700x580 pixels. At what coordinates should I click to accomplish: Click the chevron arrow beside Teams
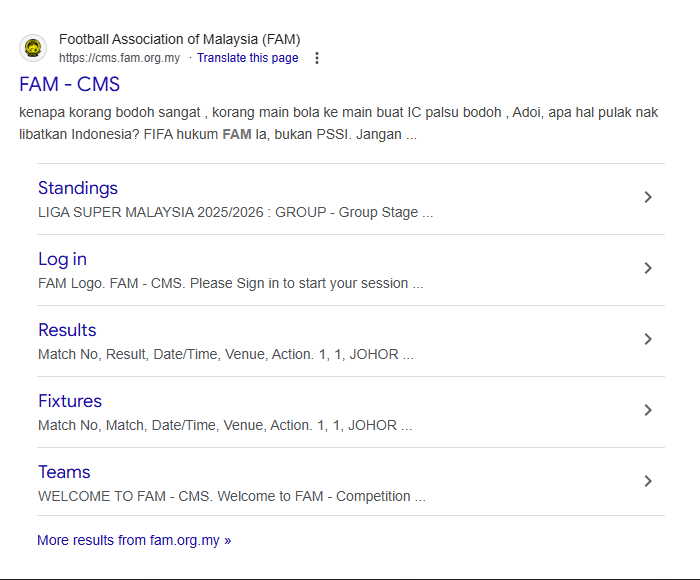pos(648,482)
